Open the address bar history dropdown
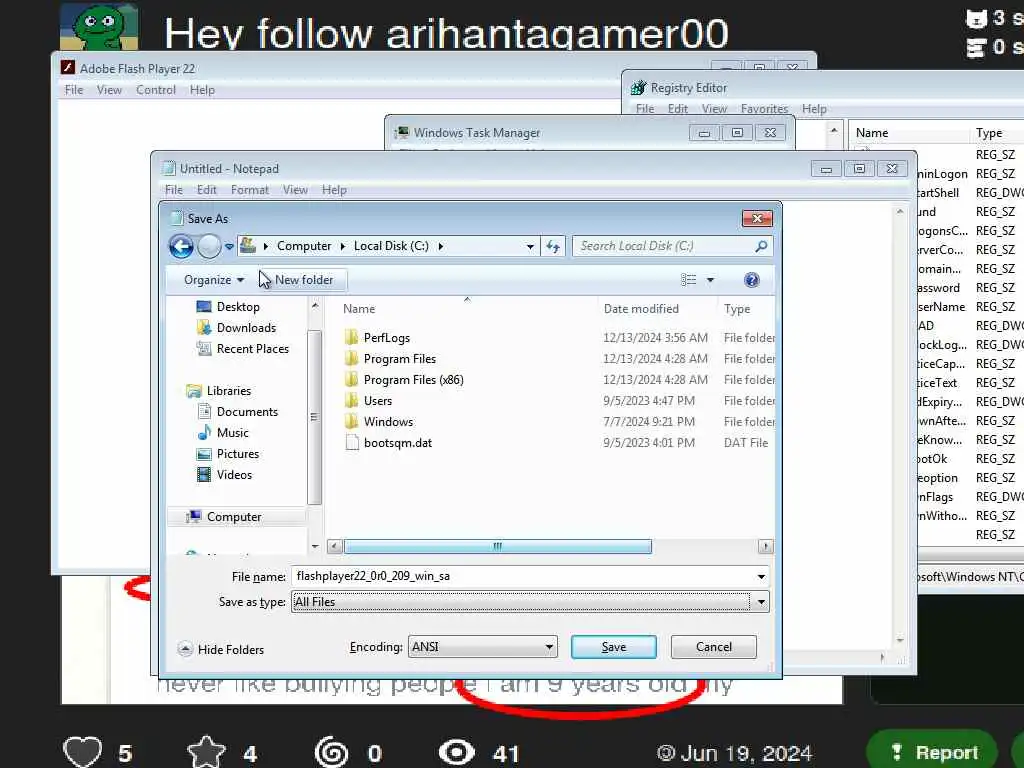This screenshot has width=1024, height=768. tap(530, 247)
